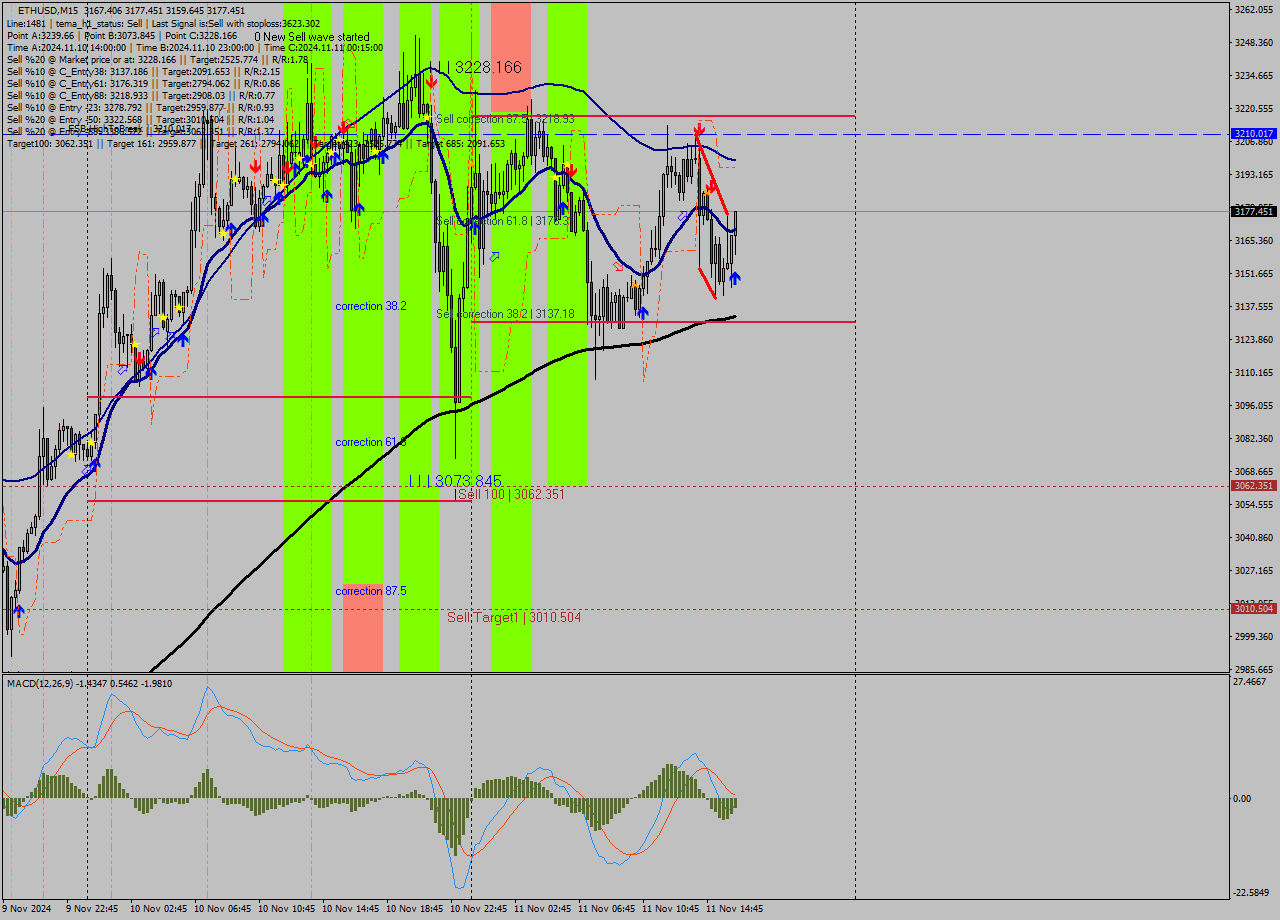
Task: Click the '11 Nov 14:45' time label
Action: tap(732, 909)
